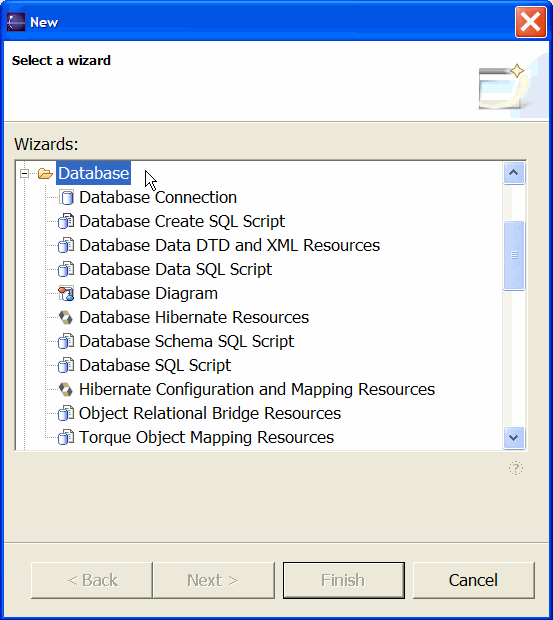This screenshot has width=553, height=620.
Task: Select Database Data SQL Script wizard
Action: (x=176, y=269)
